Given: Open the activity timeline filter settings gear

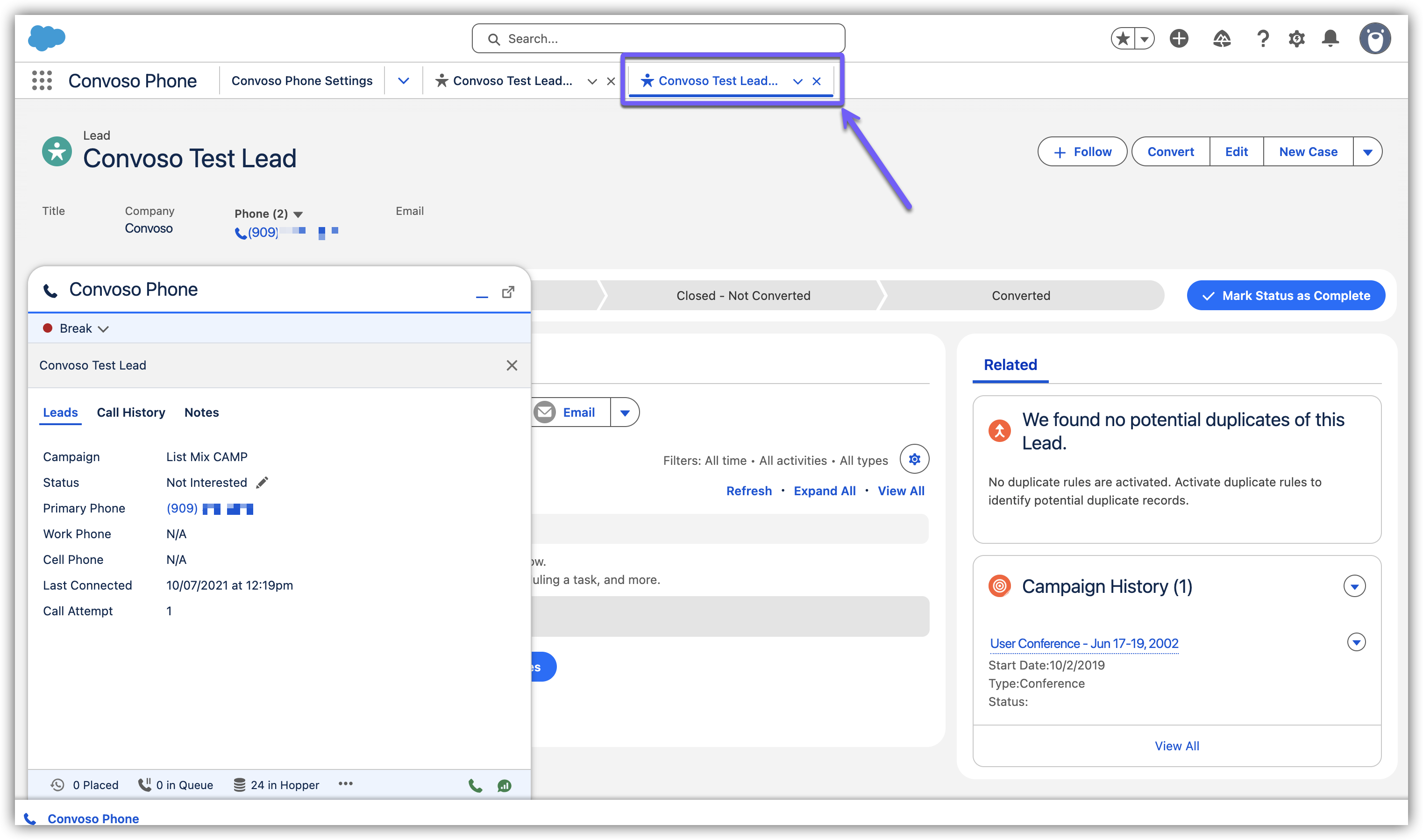Looking at the screenshot, I should pos(914,459).
